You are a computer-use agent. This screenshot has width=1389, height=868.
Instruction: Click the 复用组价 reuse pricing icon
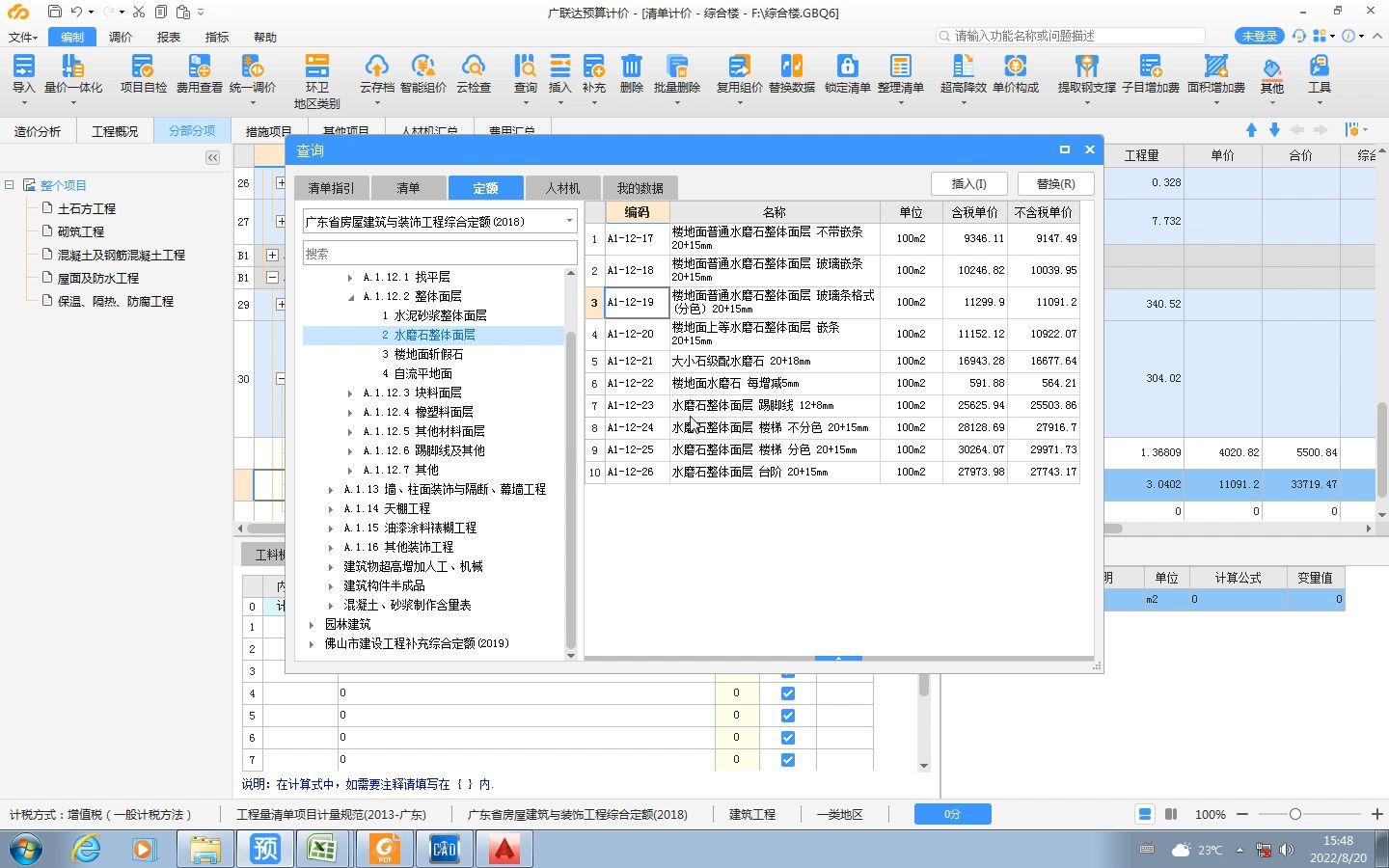[739, 73]
